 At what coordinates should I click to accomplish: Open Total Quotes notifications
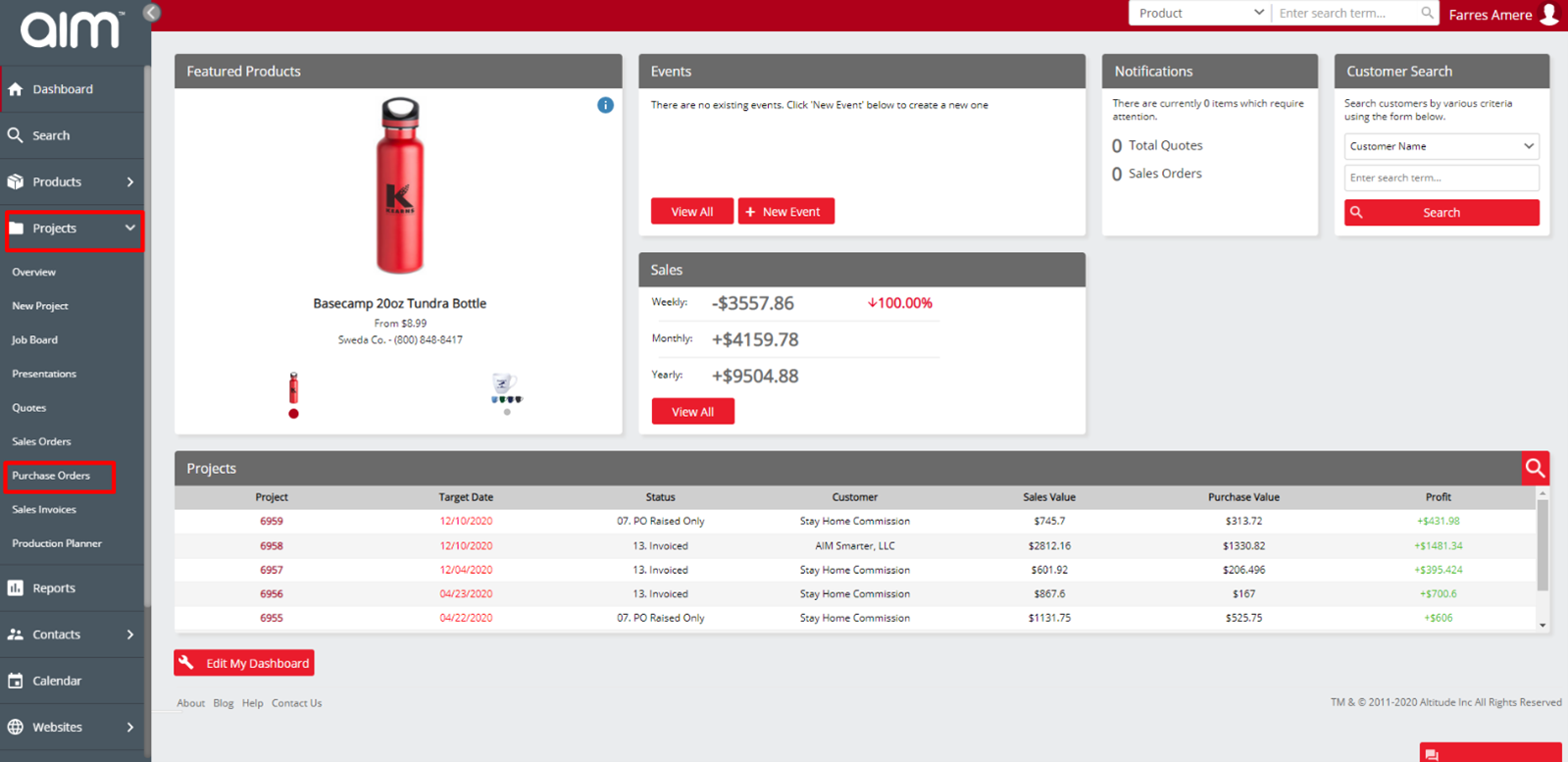click(x=1157, y=145)
